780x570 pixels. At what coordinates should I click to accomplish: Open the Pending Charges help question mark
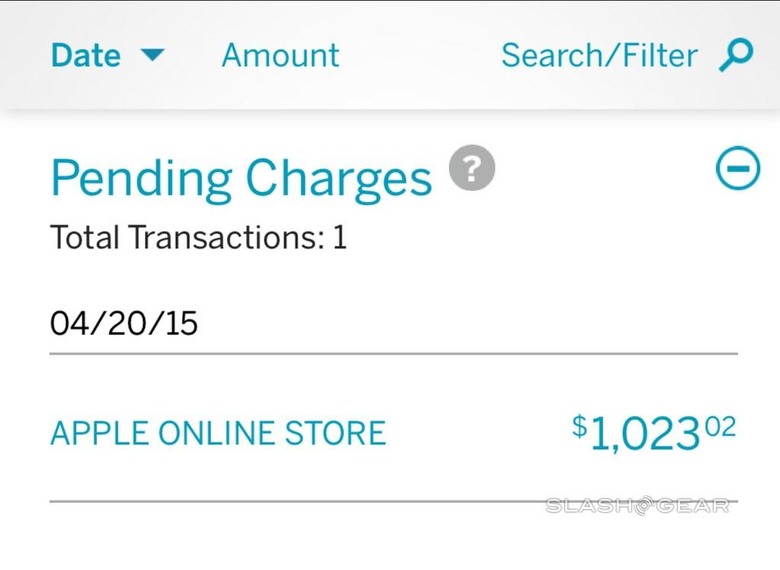472,168
